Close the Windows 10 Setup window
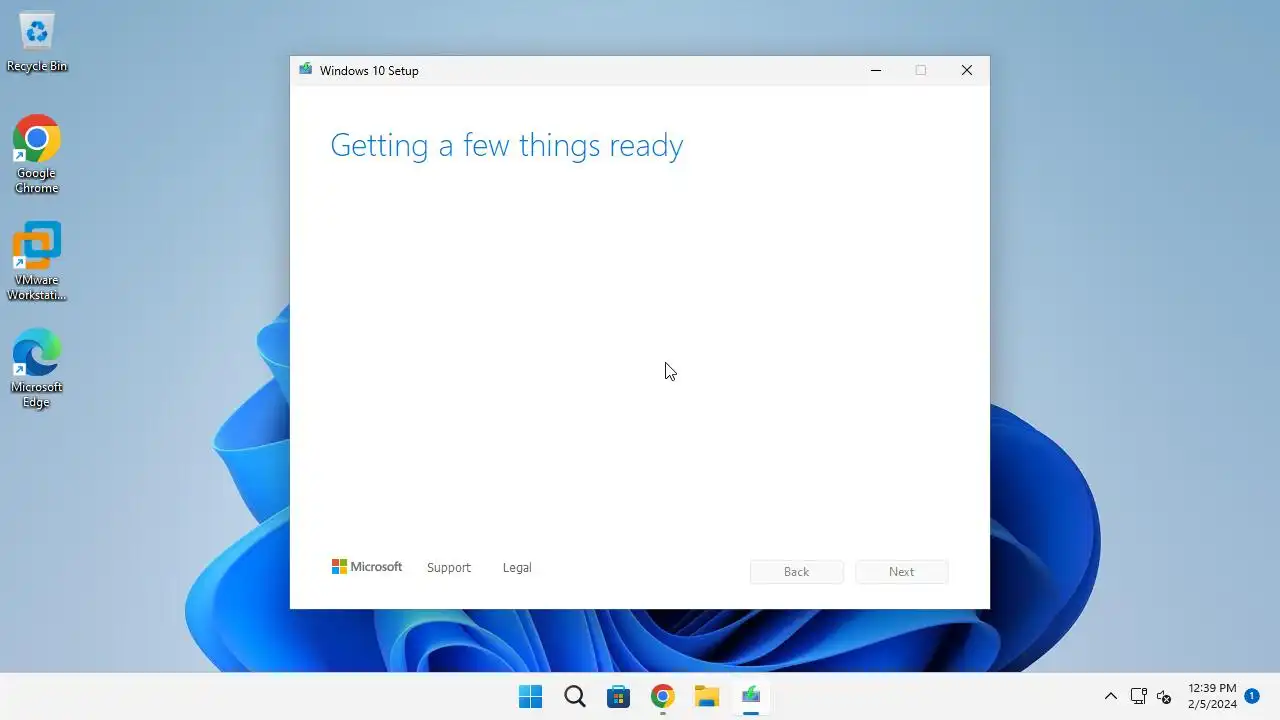Screen dimensions: 1280x720 pyautogui.click(x=967, y=70)
